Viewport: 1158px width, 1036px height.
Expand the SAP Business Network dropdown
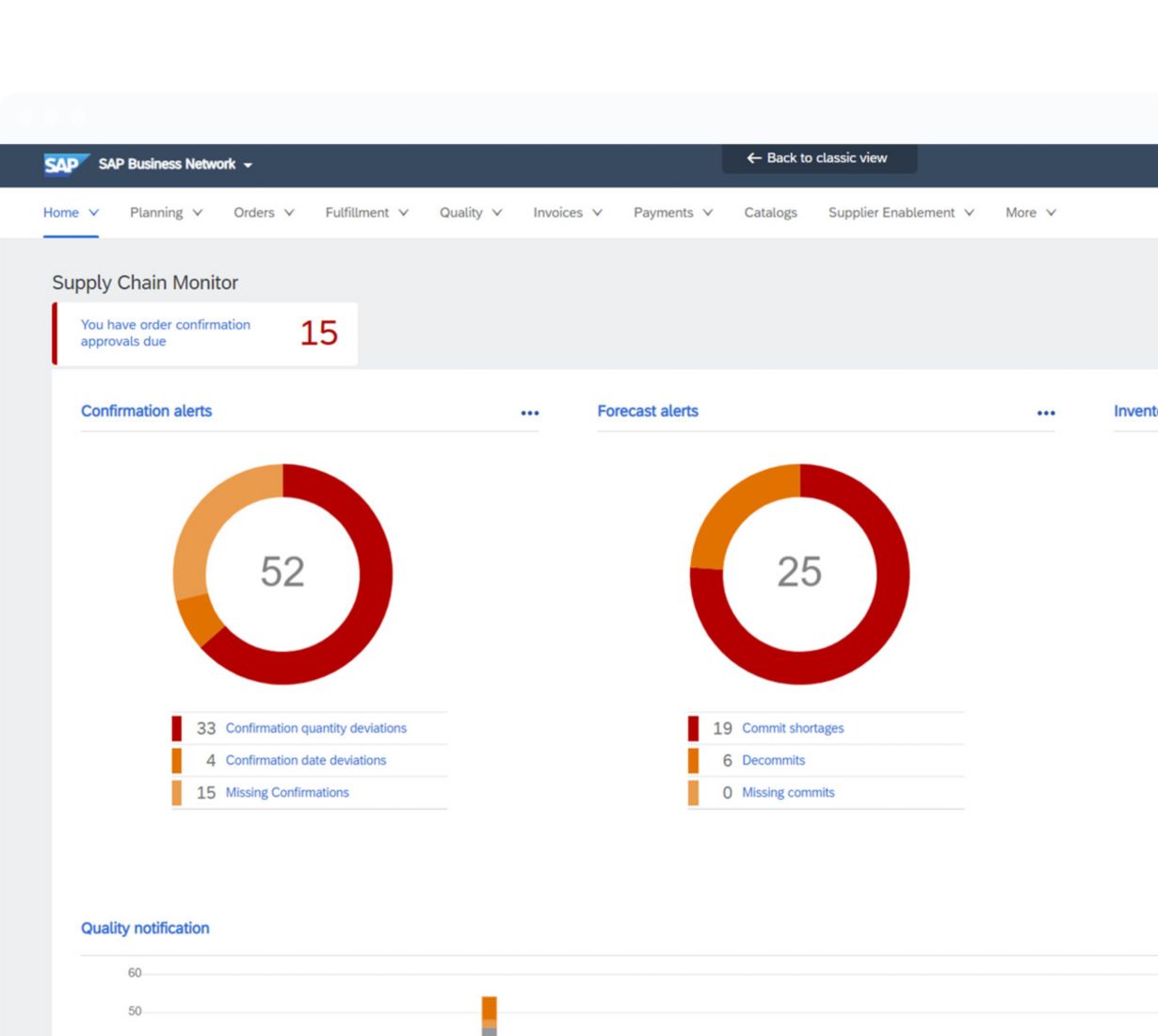175,165
